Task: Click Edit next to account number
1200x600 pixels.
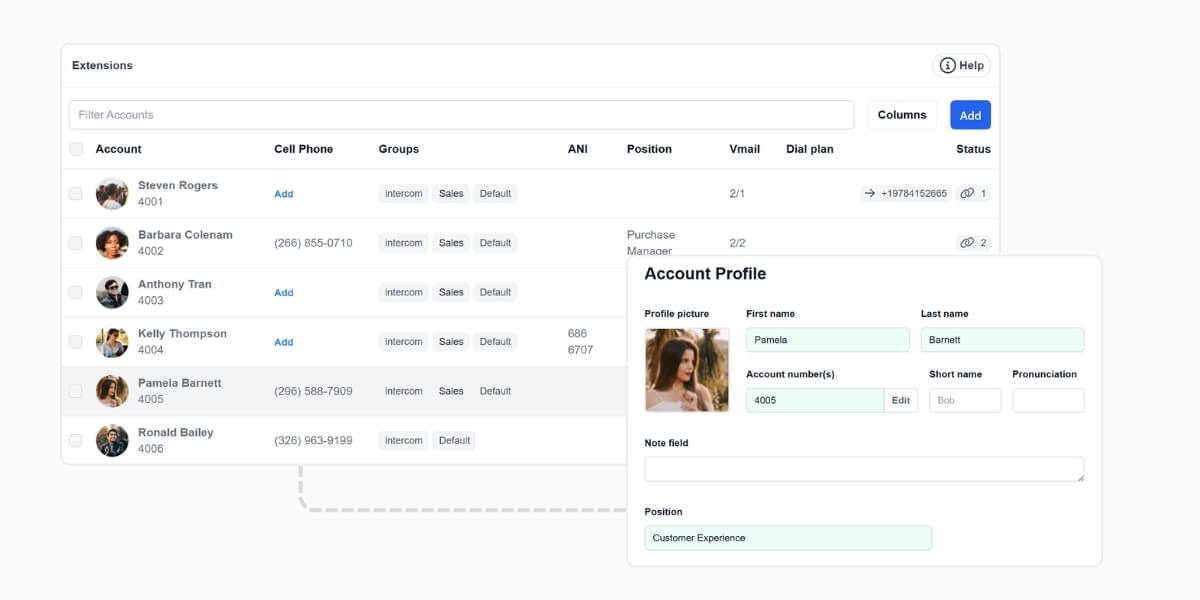Action: (x=901, y=400)
